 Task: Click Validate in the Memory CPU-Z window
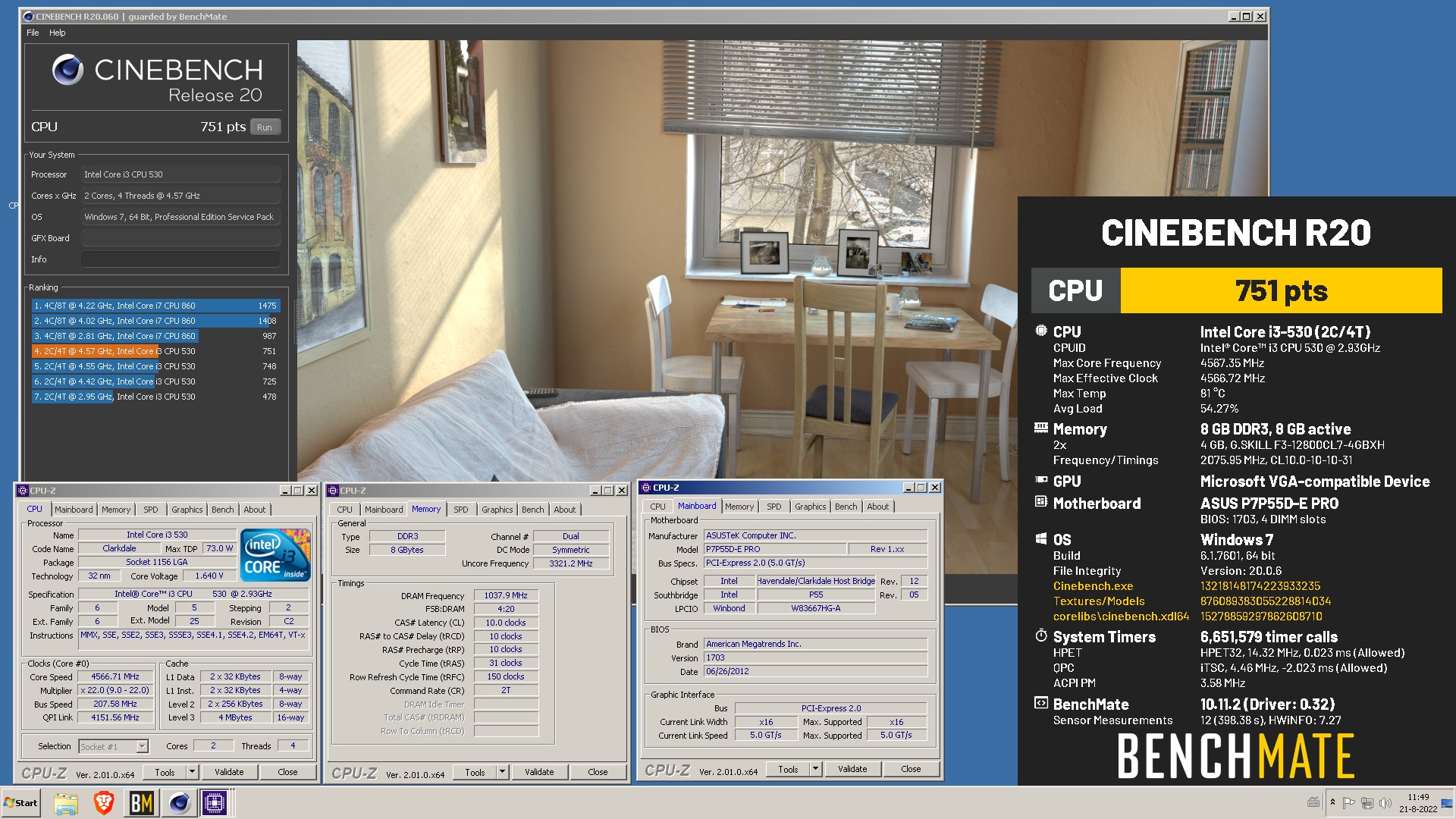(x=539, y=772)
